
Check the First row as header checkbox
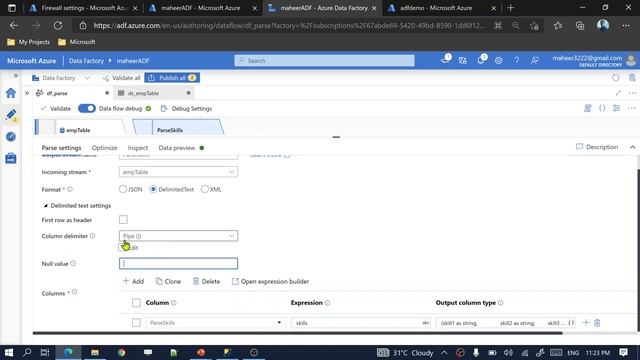click(123, 220)
